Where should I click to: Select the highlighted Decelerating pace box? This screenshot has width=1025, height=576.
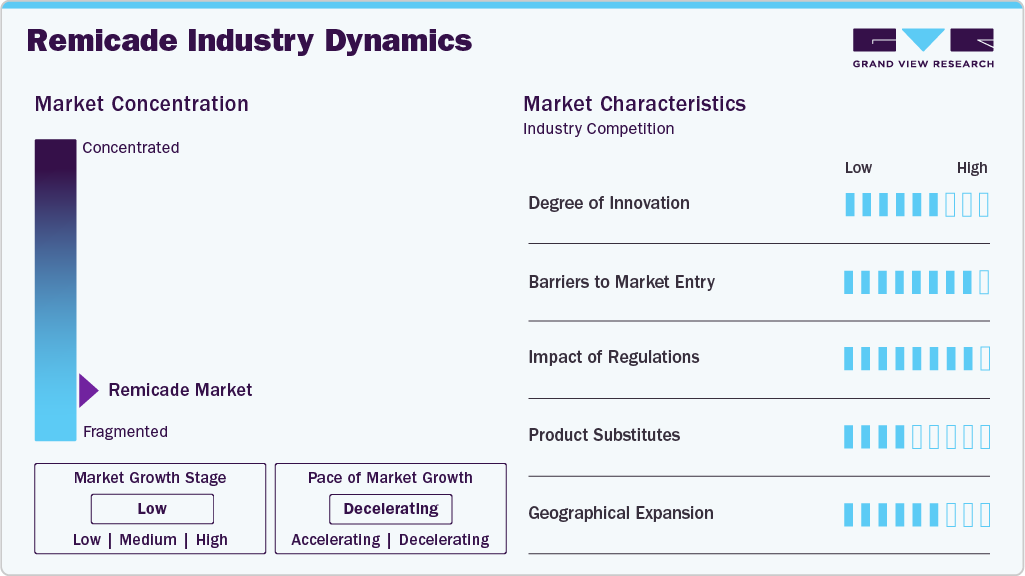(x=390, y=509)
